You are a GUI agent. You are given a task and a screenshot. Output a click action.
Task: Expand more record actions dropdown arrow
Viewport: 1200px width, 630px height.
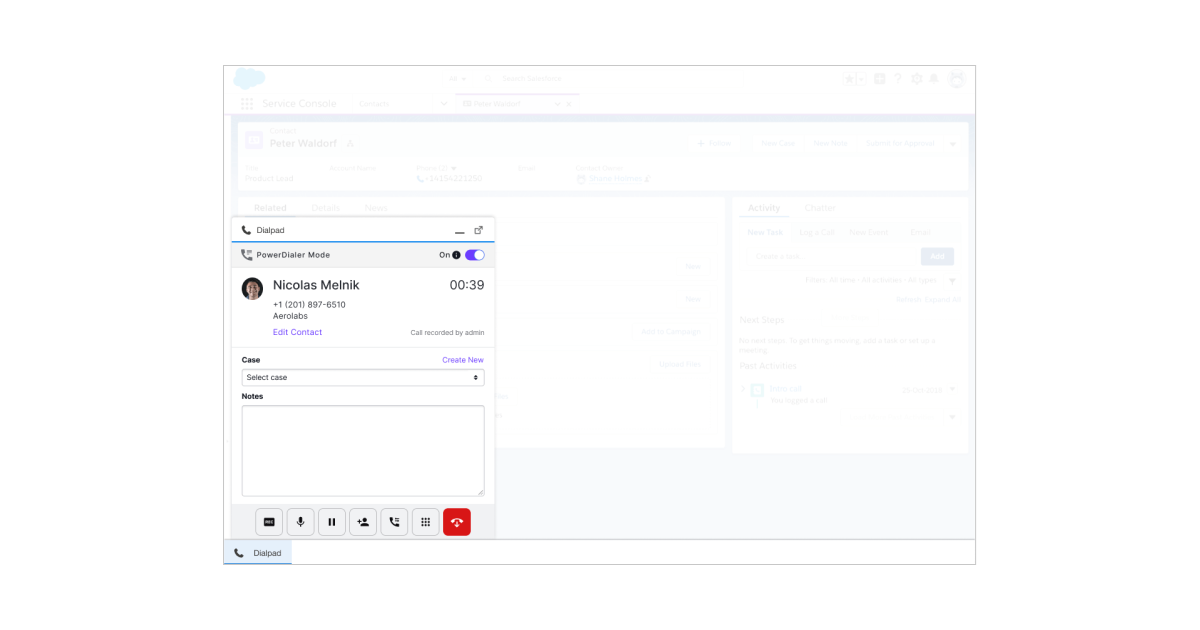tap(953, 144)
